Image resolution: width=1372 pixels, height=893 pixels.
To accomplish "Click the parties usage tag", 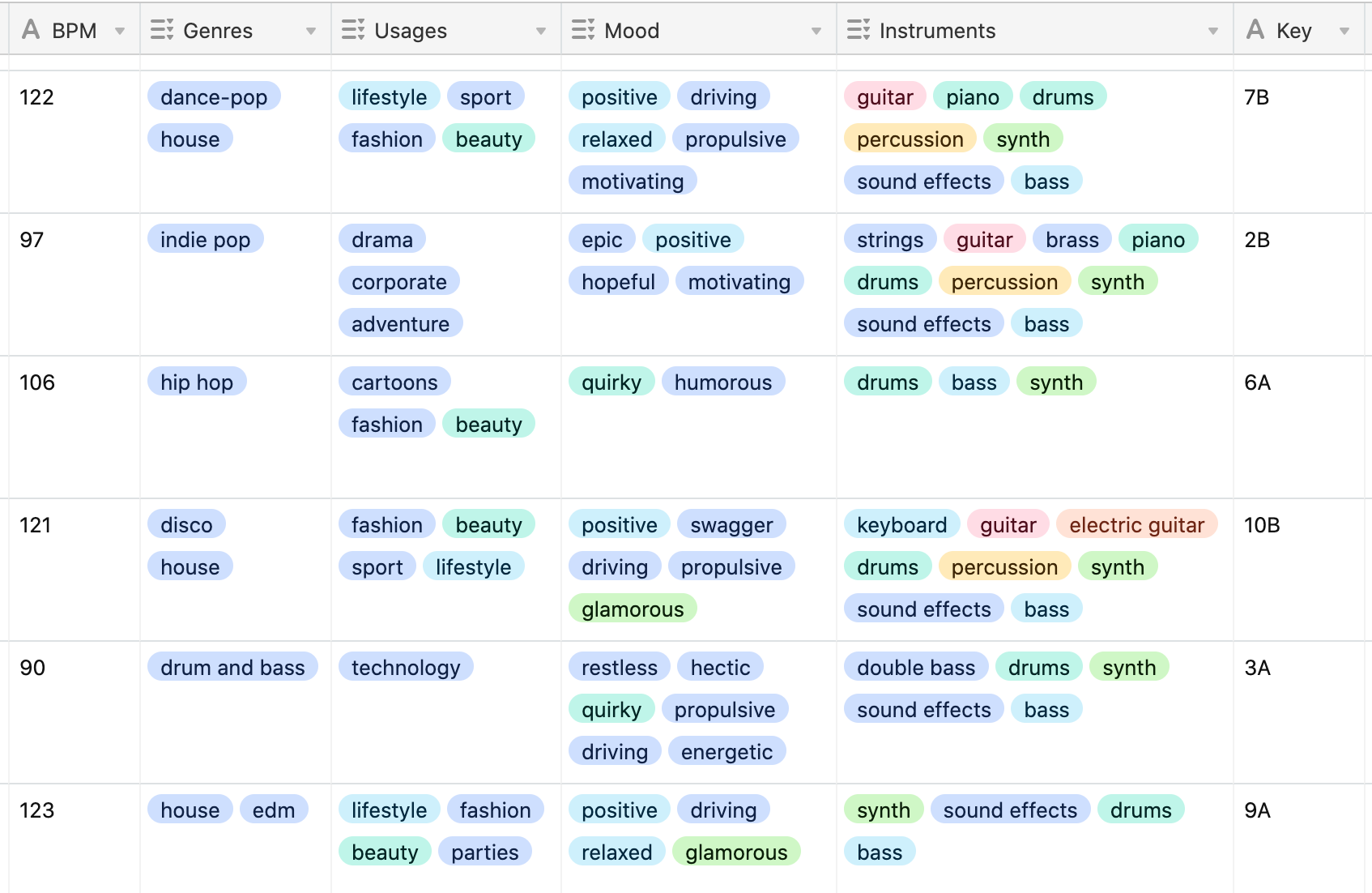I will coord(484,852).
